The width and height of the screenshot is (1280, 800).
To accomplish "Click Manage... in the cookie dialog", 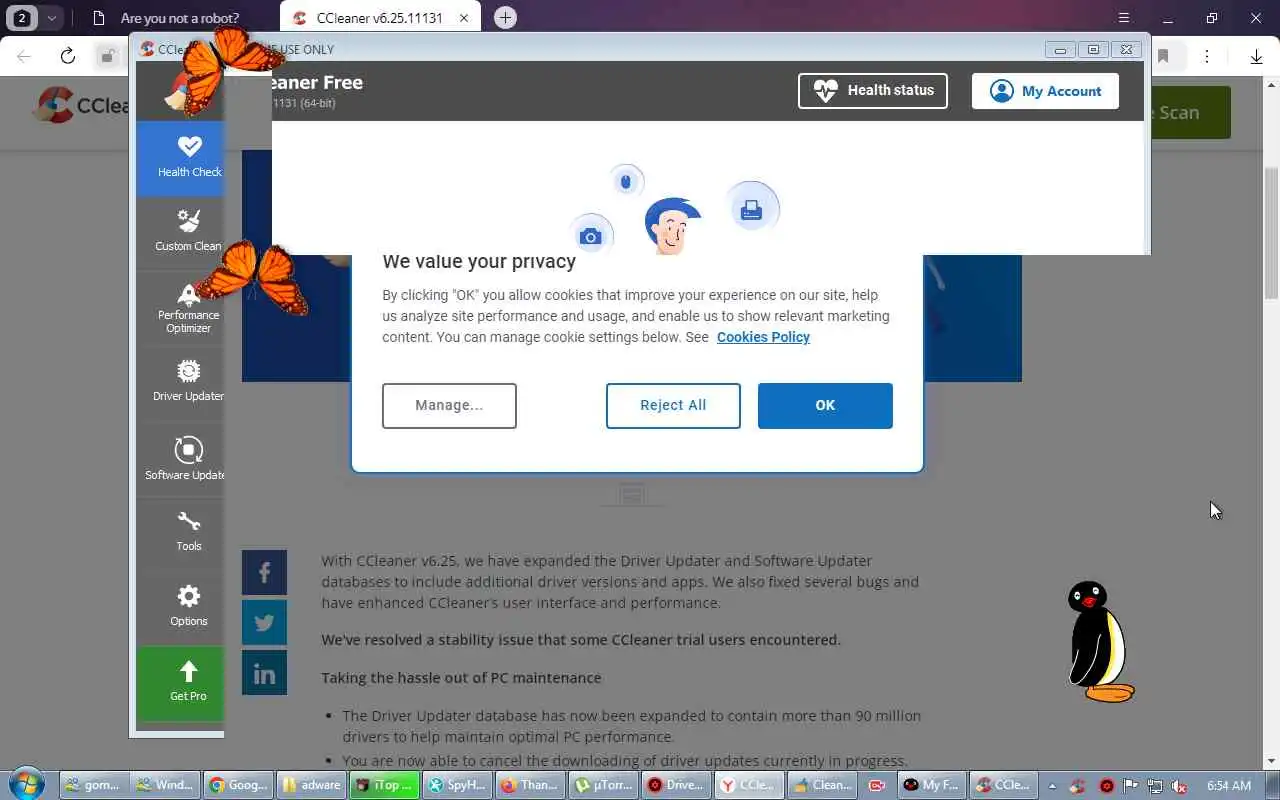I will pos(449,405).
